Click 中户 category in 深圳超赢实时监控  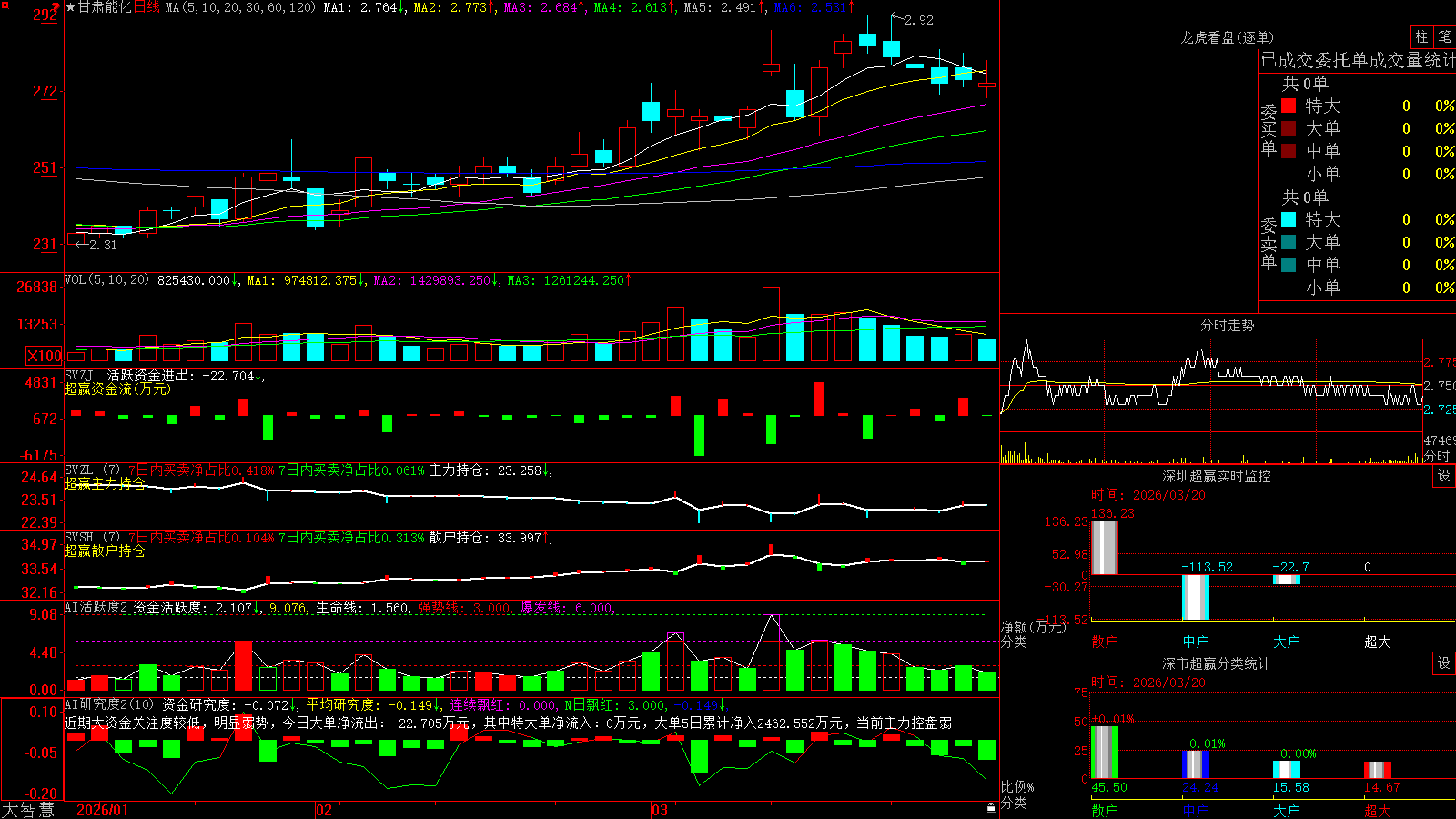(x=1196, y=642)
